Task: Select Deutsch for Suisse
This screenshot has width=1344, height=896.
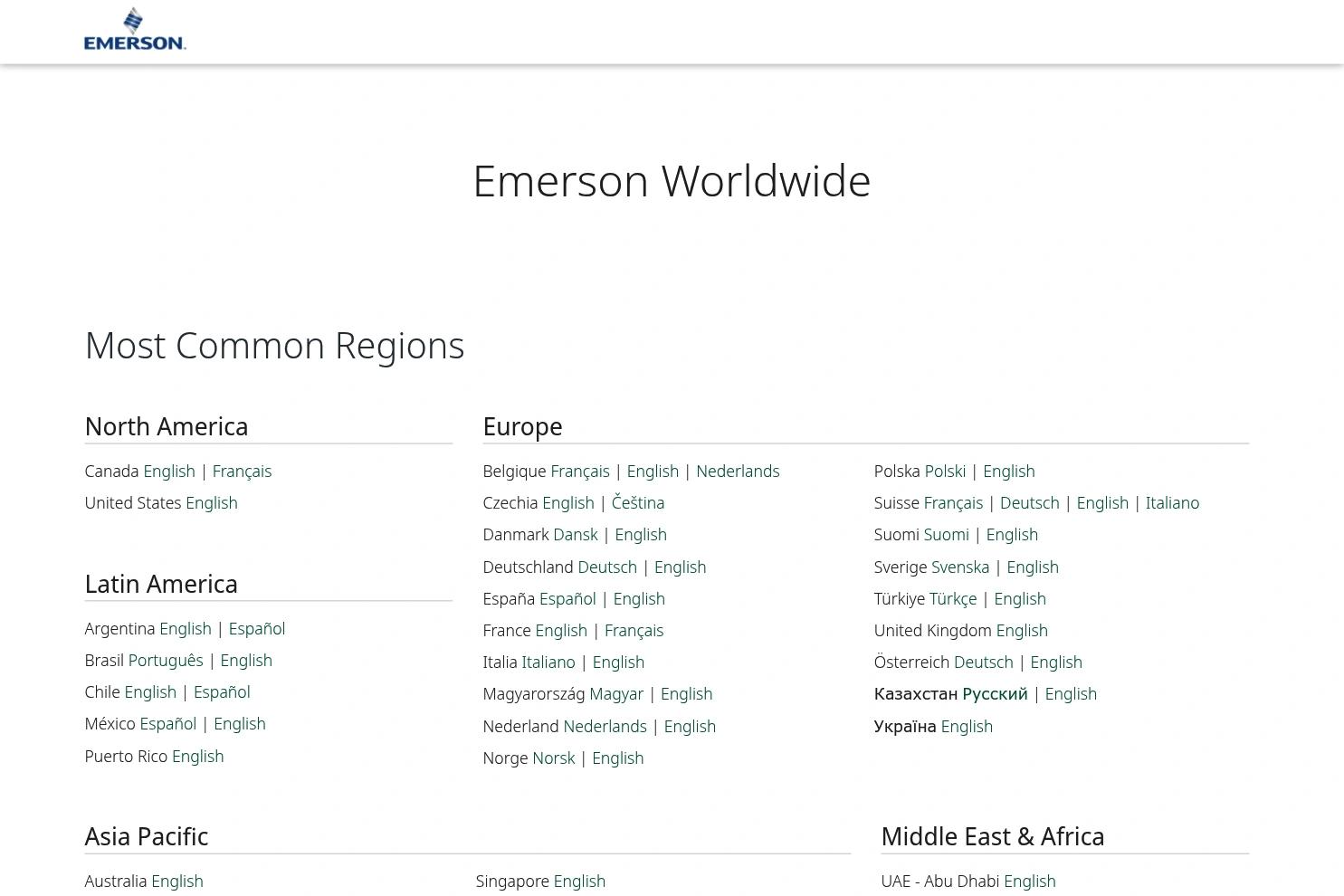Action: (x=1030, y=502)
